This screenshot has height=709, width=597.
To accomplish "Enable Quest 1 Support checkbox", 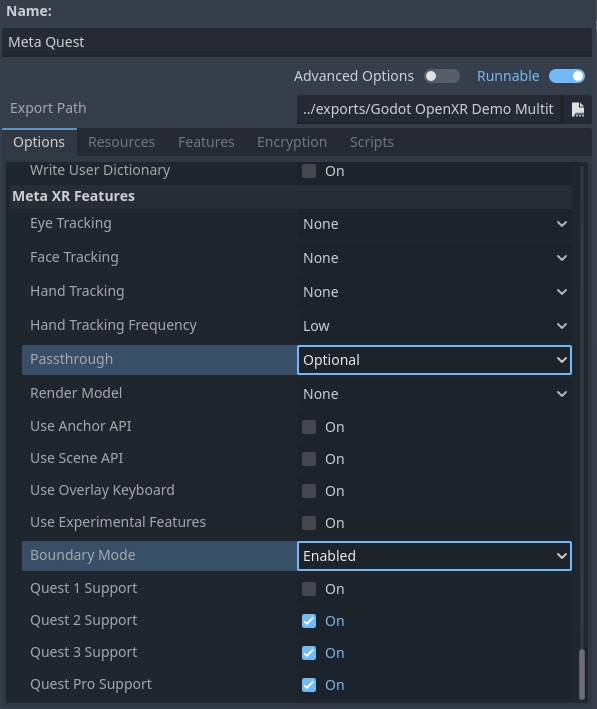I will pos(309,589).
